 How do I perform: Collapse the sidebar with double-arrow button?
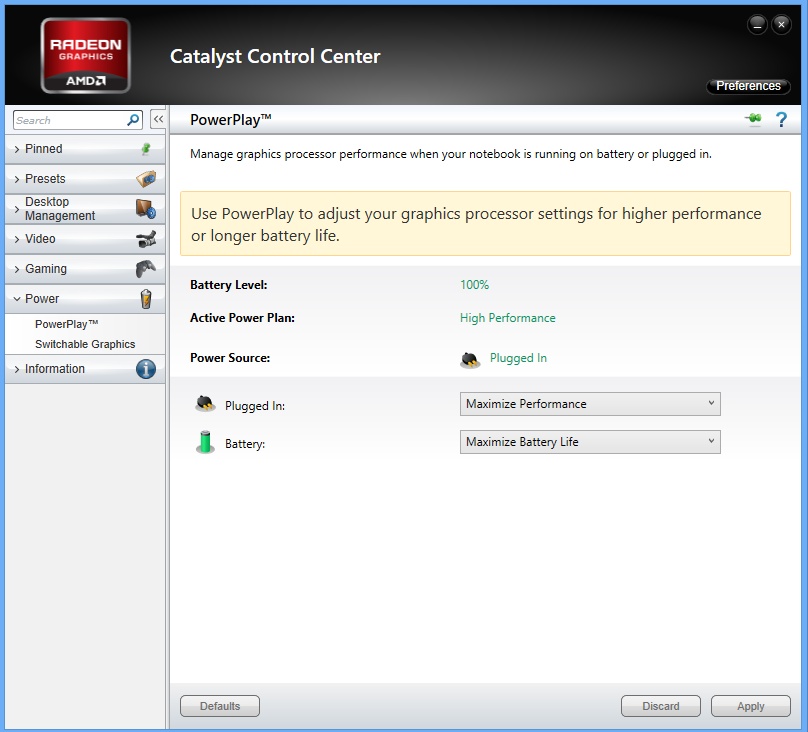click(158, 120)
